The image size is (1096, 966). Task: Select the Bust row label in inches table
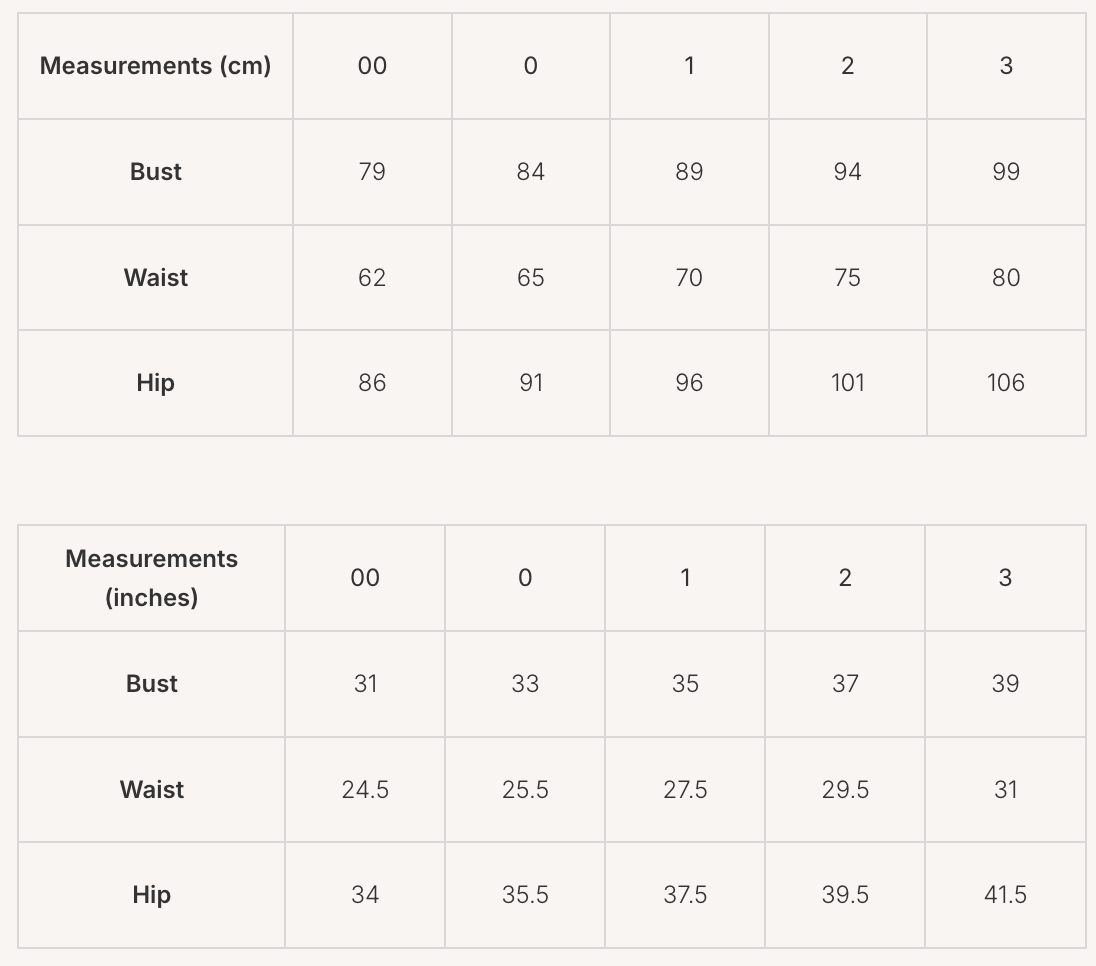(152, 684)
